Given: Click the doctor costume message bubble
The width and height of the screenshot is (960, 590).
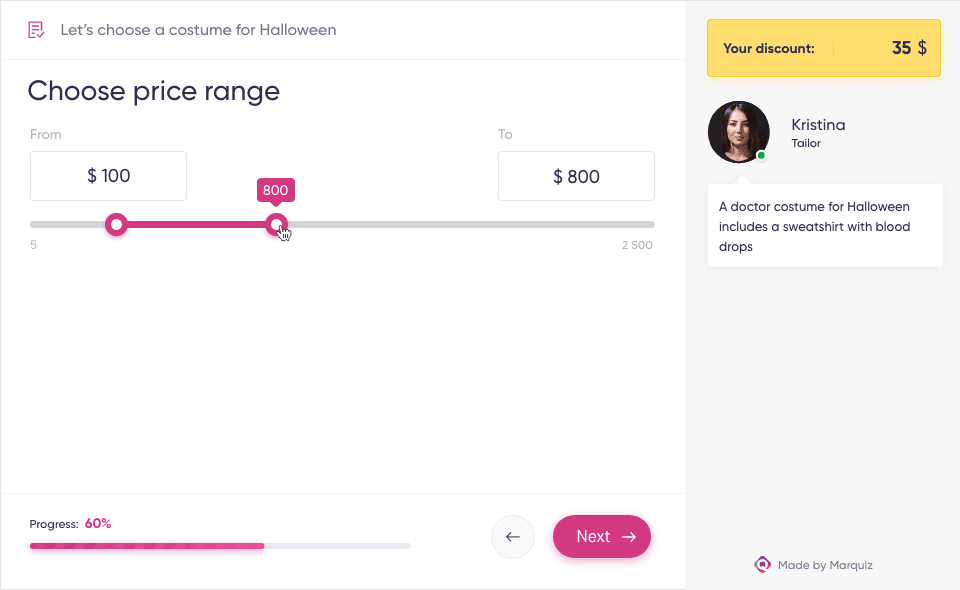Looking at the screenshot, I should 825,226.
